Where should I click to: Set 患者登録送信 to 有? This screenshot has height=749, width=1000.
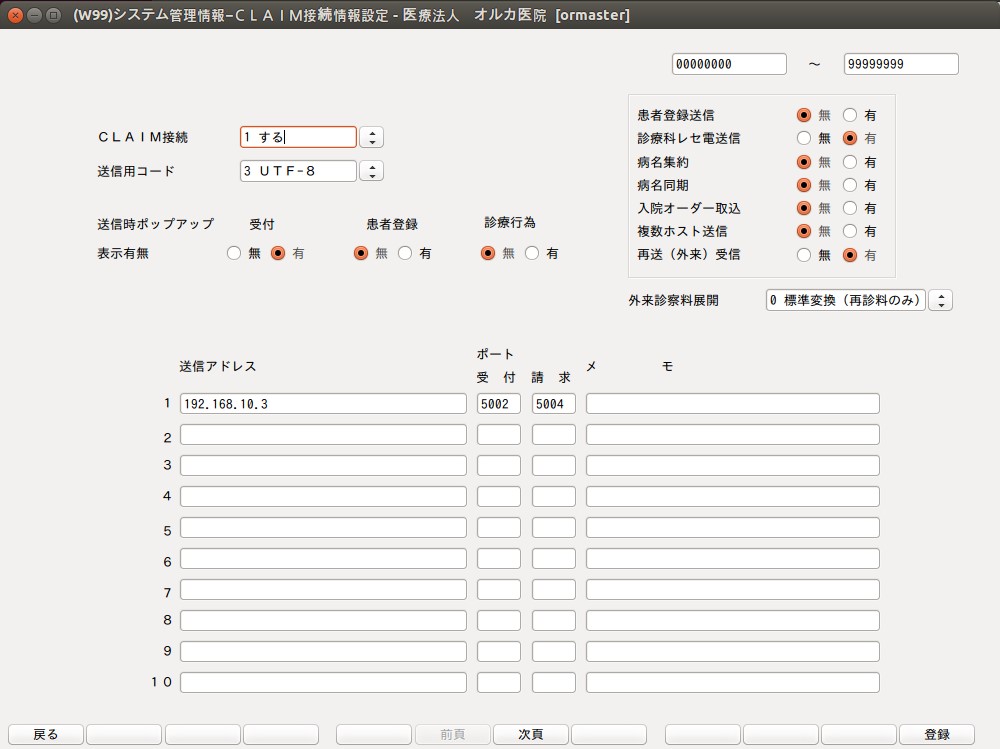(x=849, y=115)
